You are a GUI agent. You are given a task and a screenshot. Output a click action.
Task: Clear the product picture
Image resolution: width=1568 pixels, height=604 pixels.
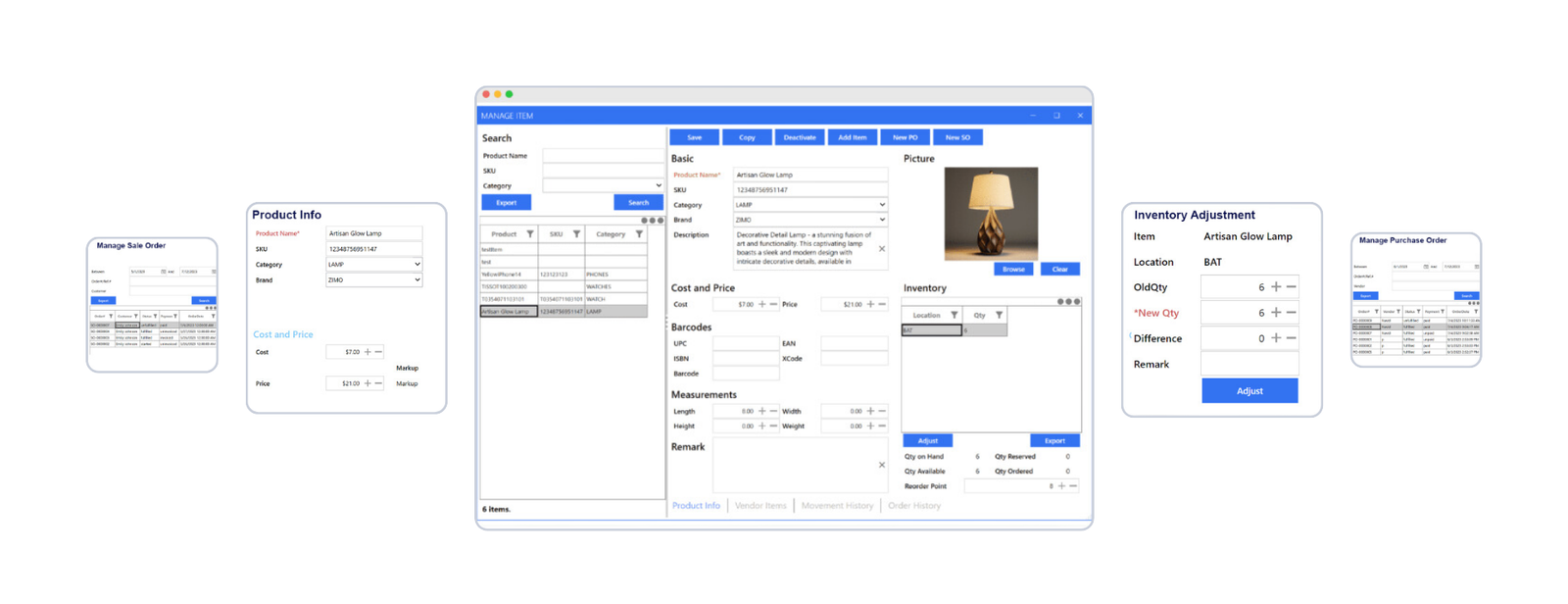click(1059, 269)
